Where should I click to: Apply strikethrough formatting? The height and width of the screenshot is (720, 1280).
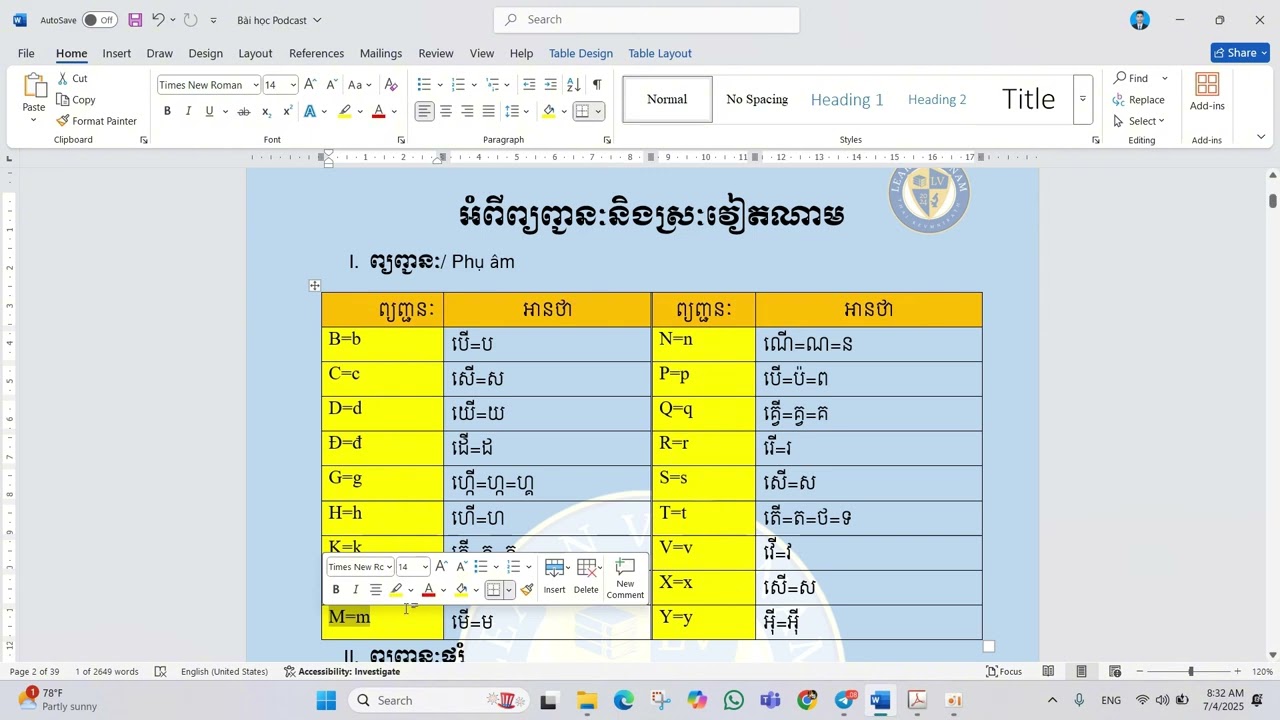243,111
